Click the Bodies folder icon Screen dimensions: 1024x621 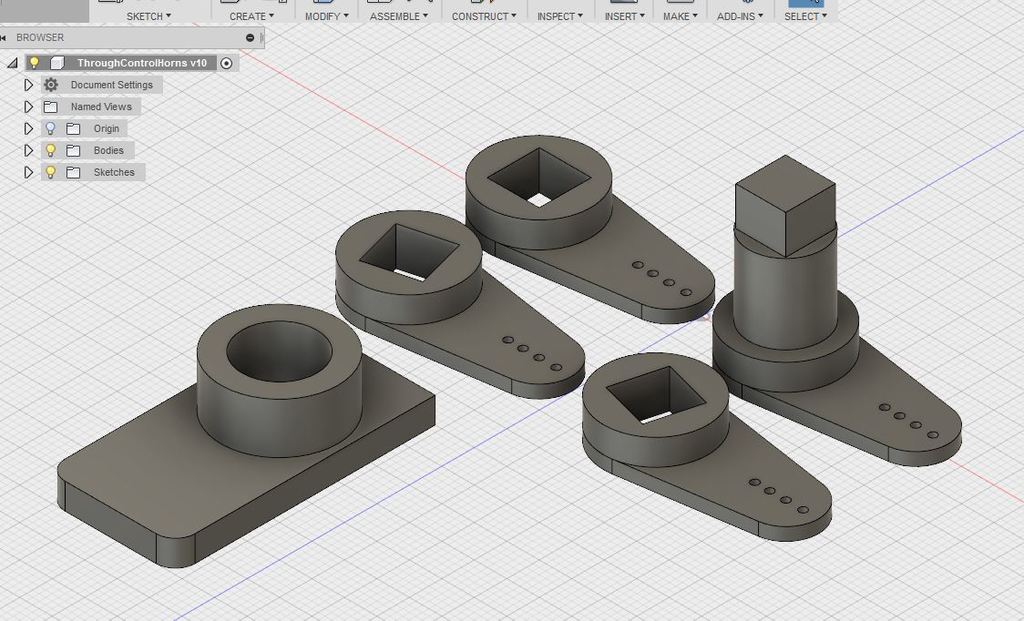(73, 151)
